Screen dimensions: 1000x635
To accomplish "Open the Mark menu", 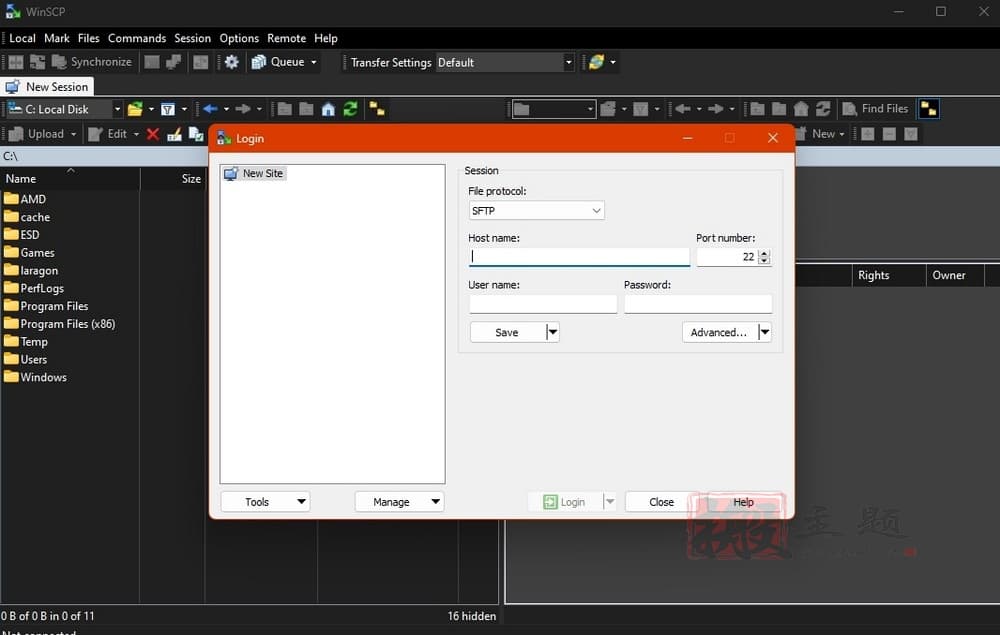I will 57,38.
